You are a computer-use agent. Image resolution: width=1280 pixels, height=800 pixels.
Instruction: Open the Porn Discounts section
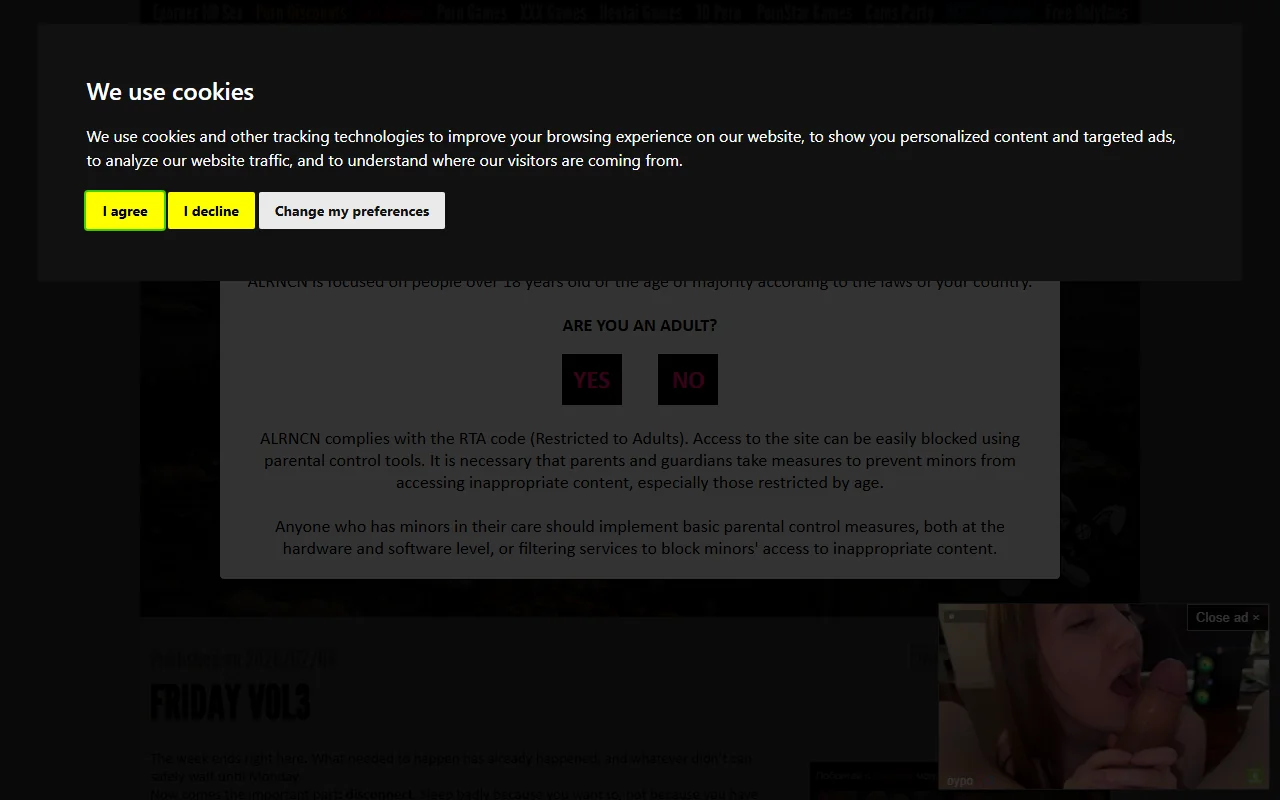pos(301,12)
